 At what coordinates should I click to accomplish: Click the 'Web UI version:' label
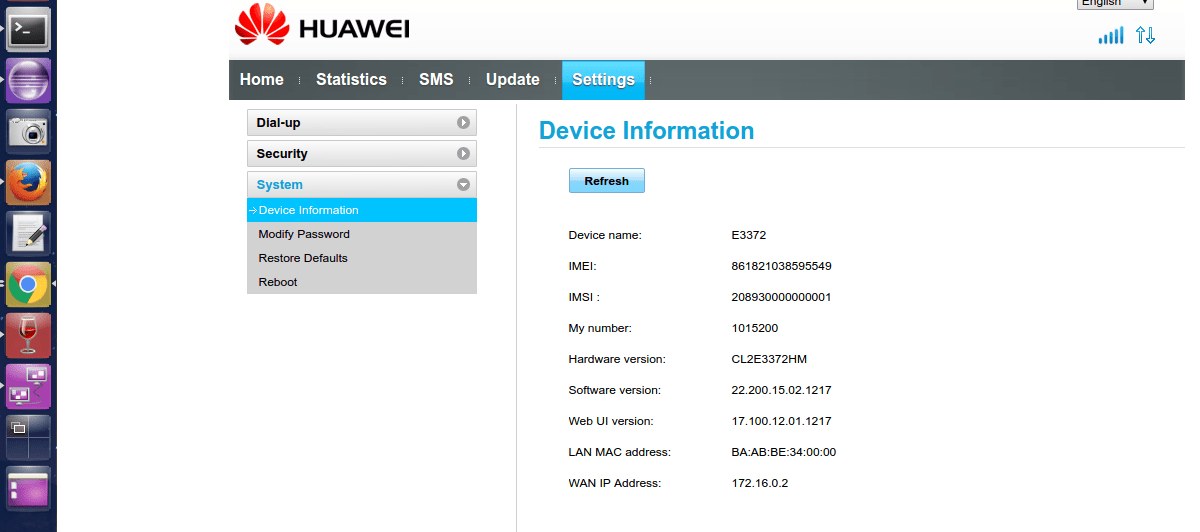click(x=613, y=421)
